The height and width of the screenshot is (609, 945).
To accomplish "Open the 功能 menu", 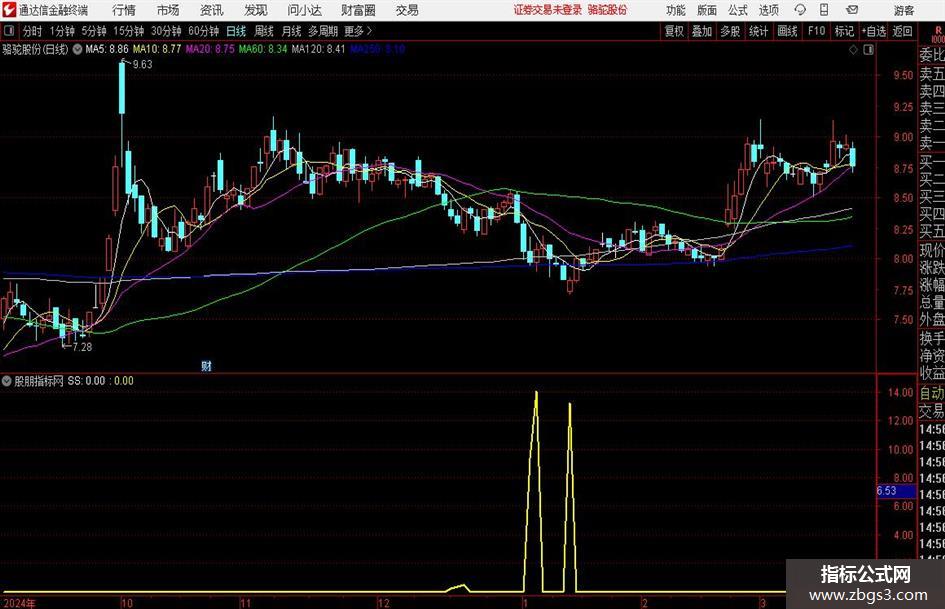I will [676, 10].
